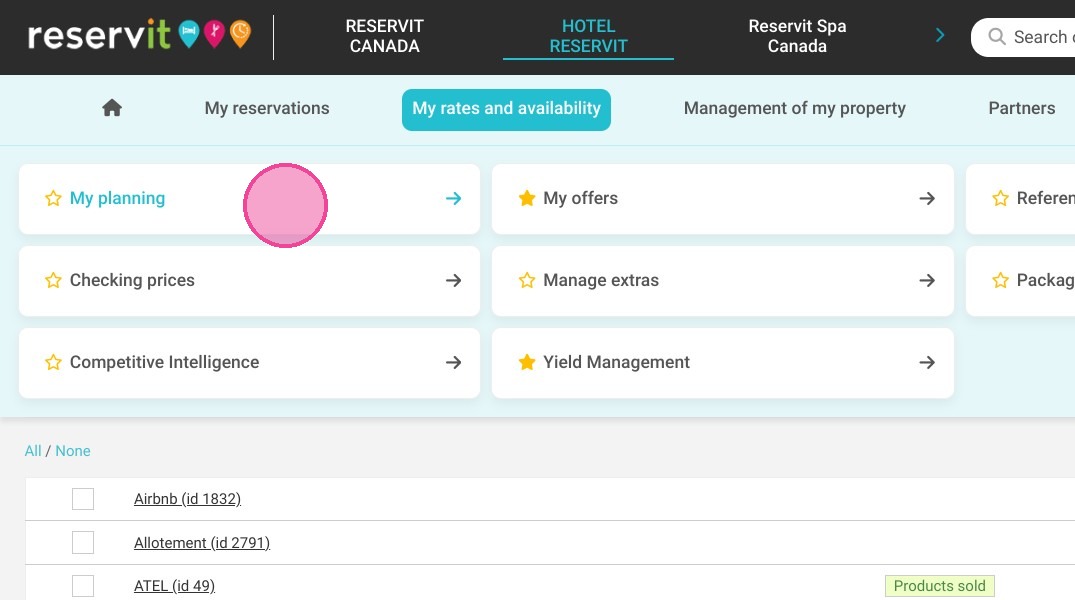Click the Yield Management arrow
This screenshot has height=600, width=1075.
(927, 362)
